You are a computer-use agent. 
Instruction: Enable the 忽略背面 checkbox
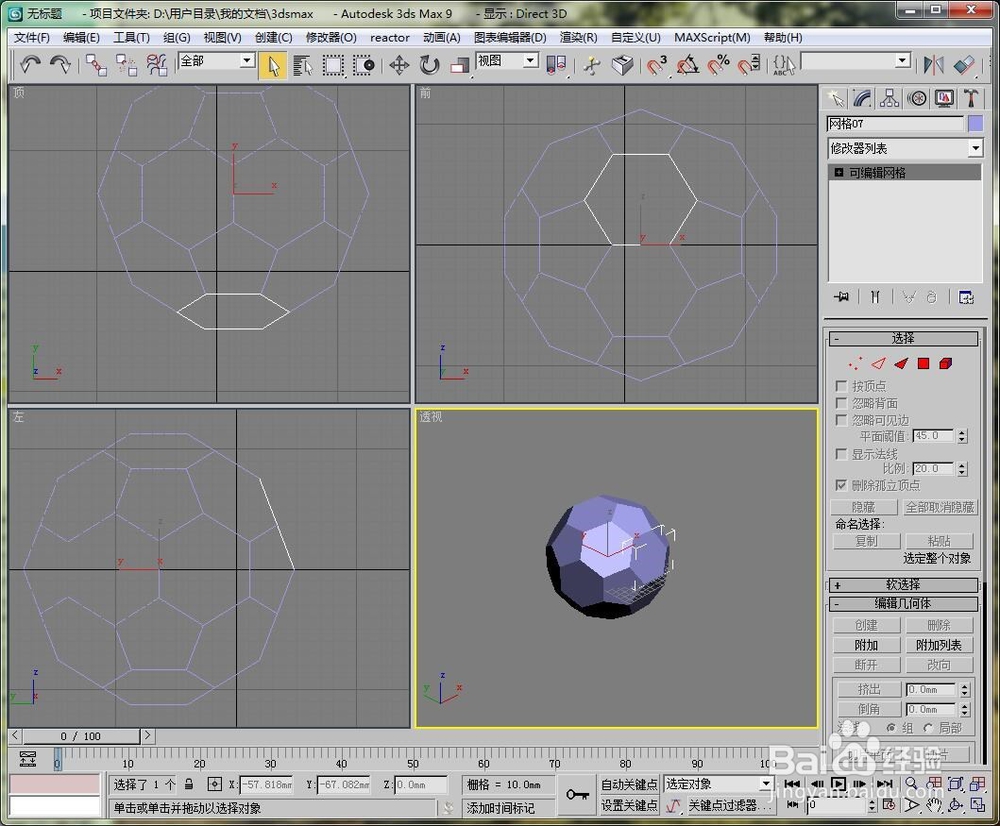[x=841, y=403]
